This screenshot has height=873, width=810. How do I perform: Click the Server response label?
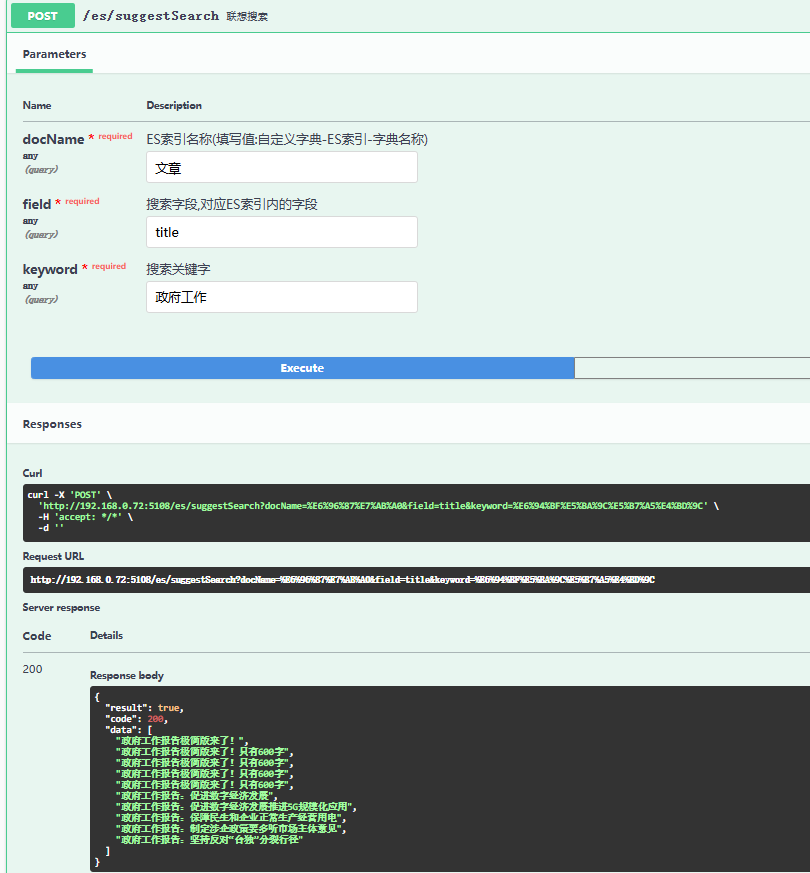click(x=61, y=607)
